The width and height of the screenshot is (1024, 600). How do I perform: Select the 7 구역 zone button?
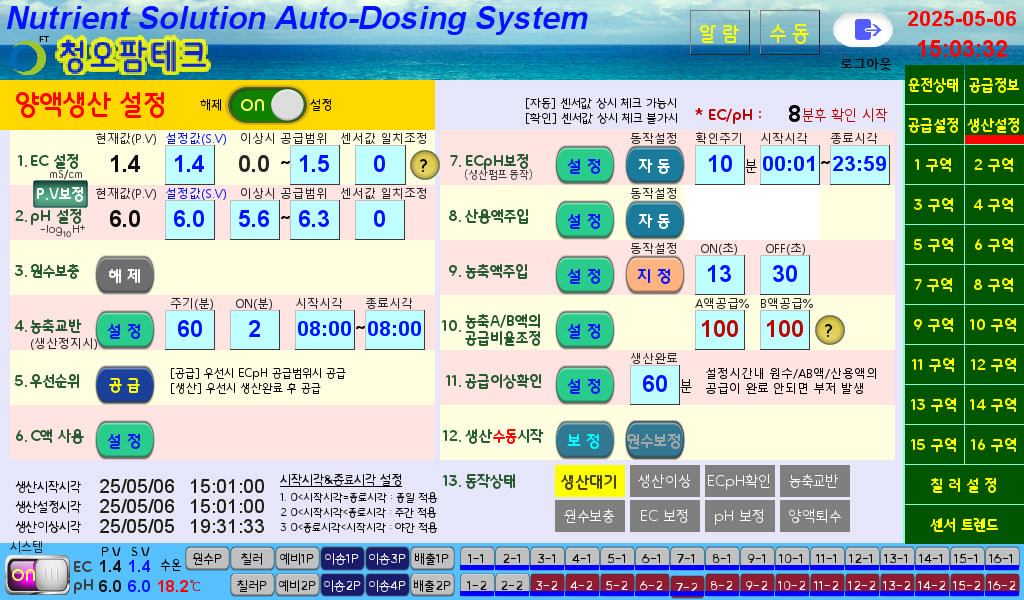click(x=933, y=285)
